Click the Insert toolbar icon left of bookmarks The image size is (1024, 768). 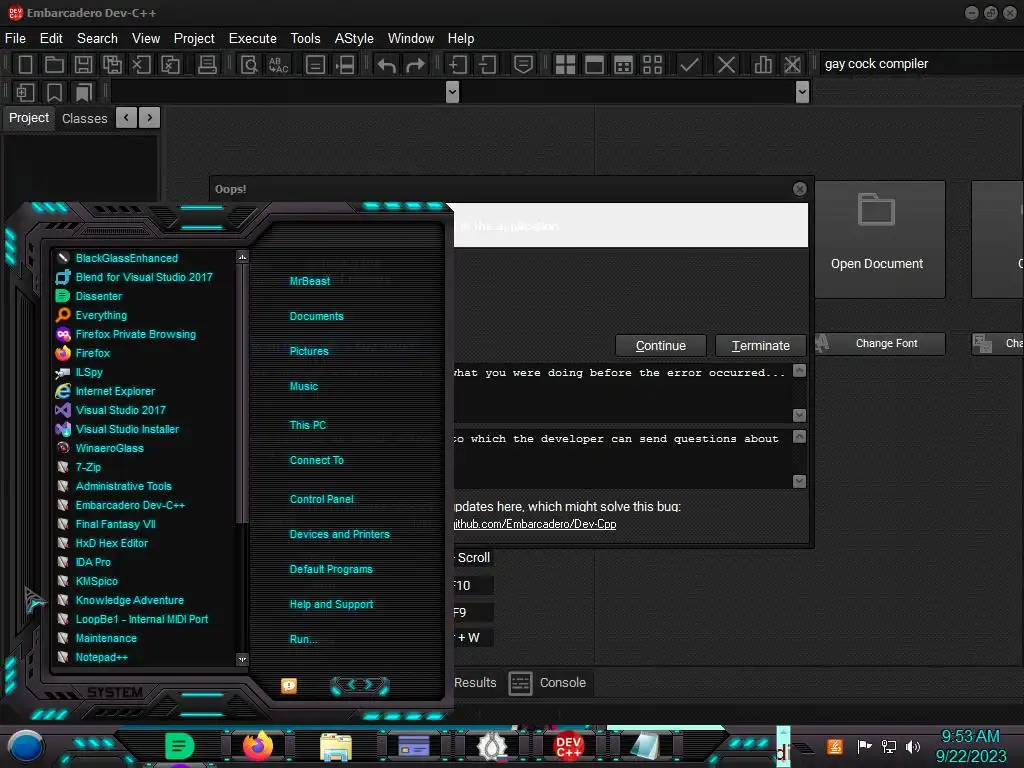click(x=25, y=92)
